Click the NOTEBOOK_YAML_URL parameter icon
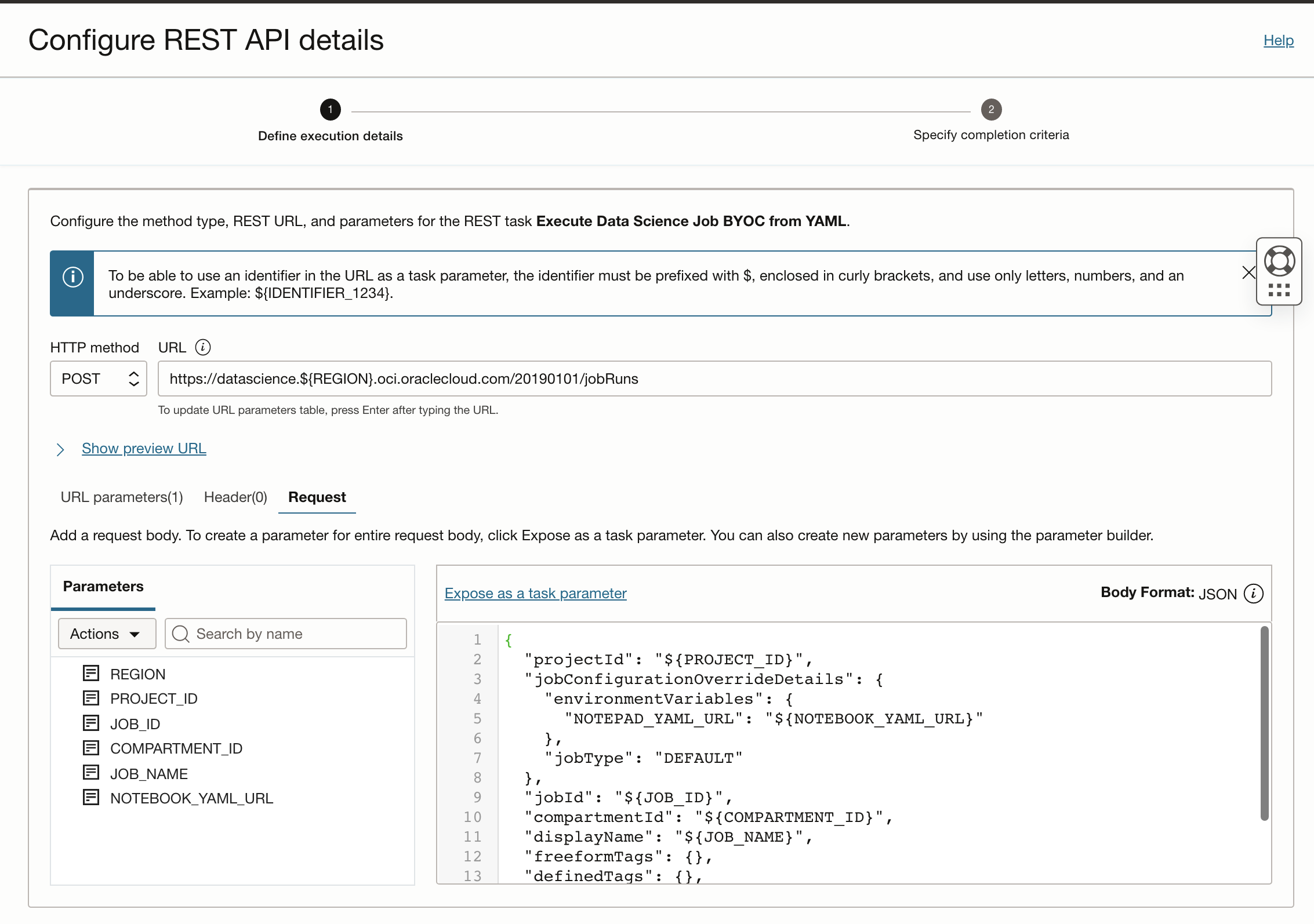Image resolution: width=1314 pixels, height=924 pixels. pos(91,798)
